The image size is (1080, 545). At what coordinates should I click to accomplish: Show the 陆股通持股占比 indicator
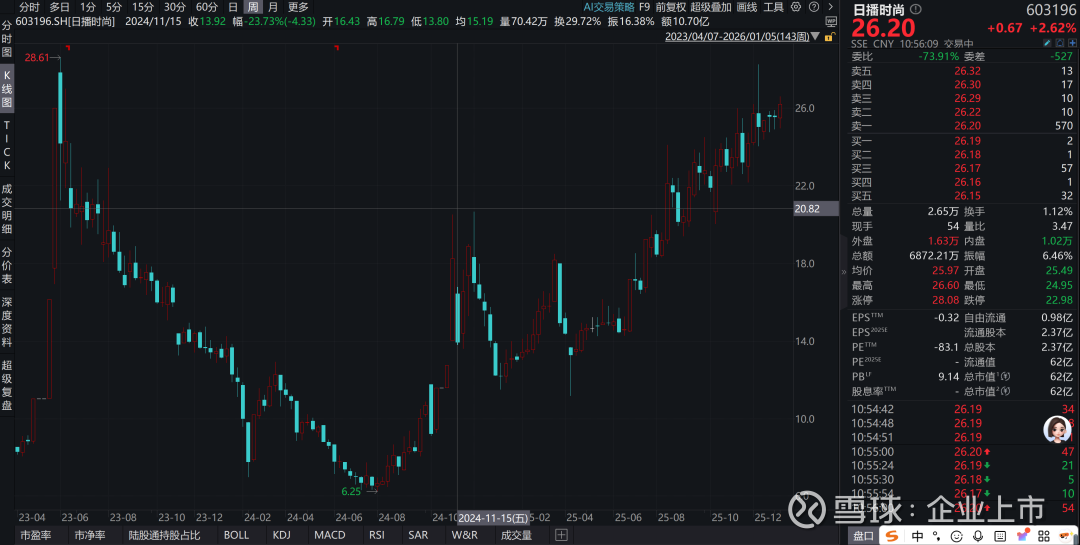click(x=165, y=535)
